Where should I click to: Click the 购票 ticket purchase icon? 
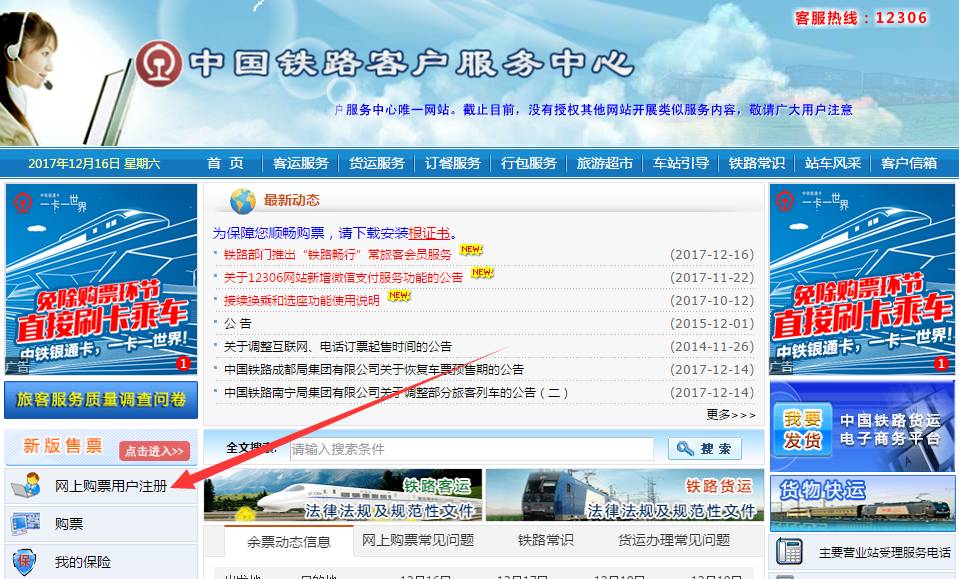click(x=27, y=524)
